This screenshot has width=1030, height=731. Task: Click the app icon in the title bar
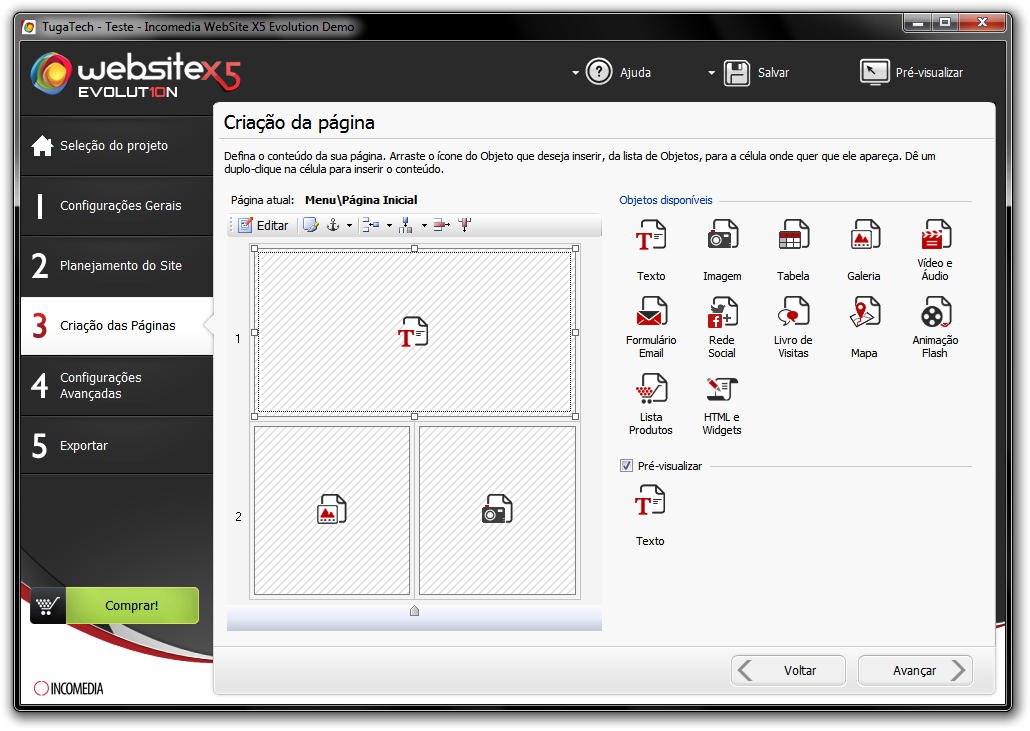pos(29,27)
